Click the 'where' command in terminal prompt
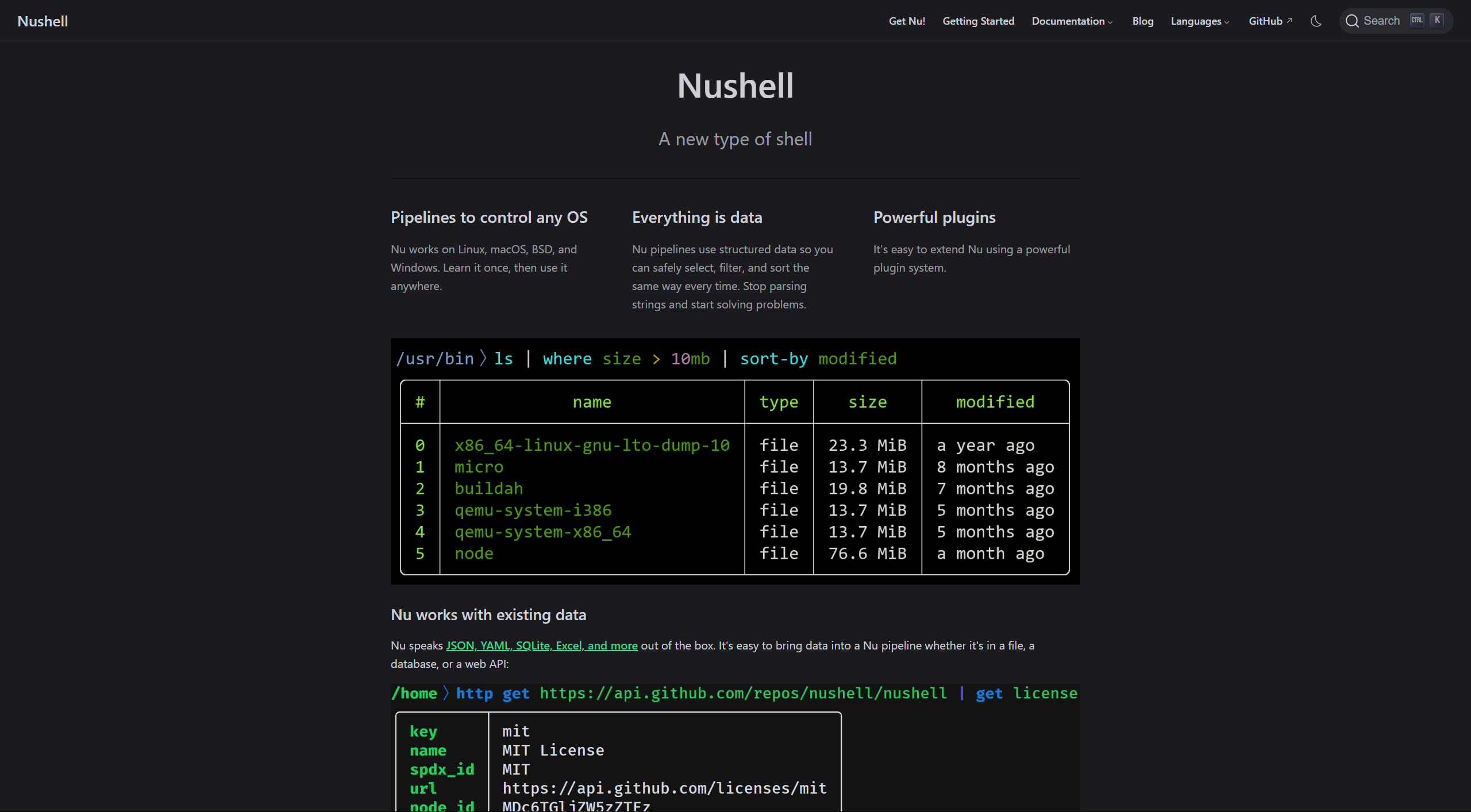Viewport: 1471px width, 812px height. click(x=567, y=359)
